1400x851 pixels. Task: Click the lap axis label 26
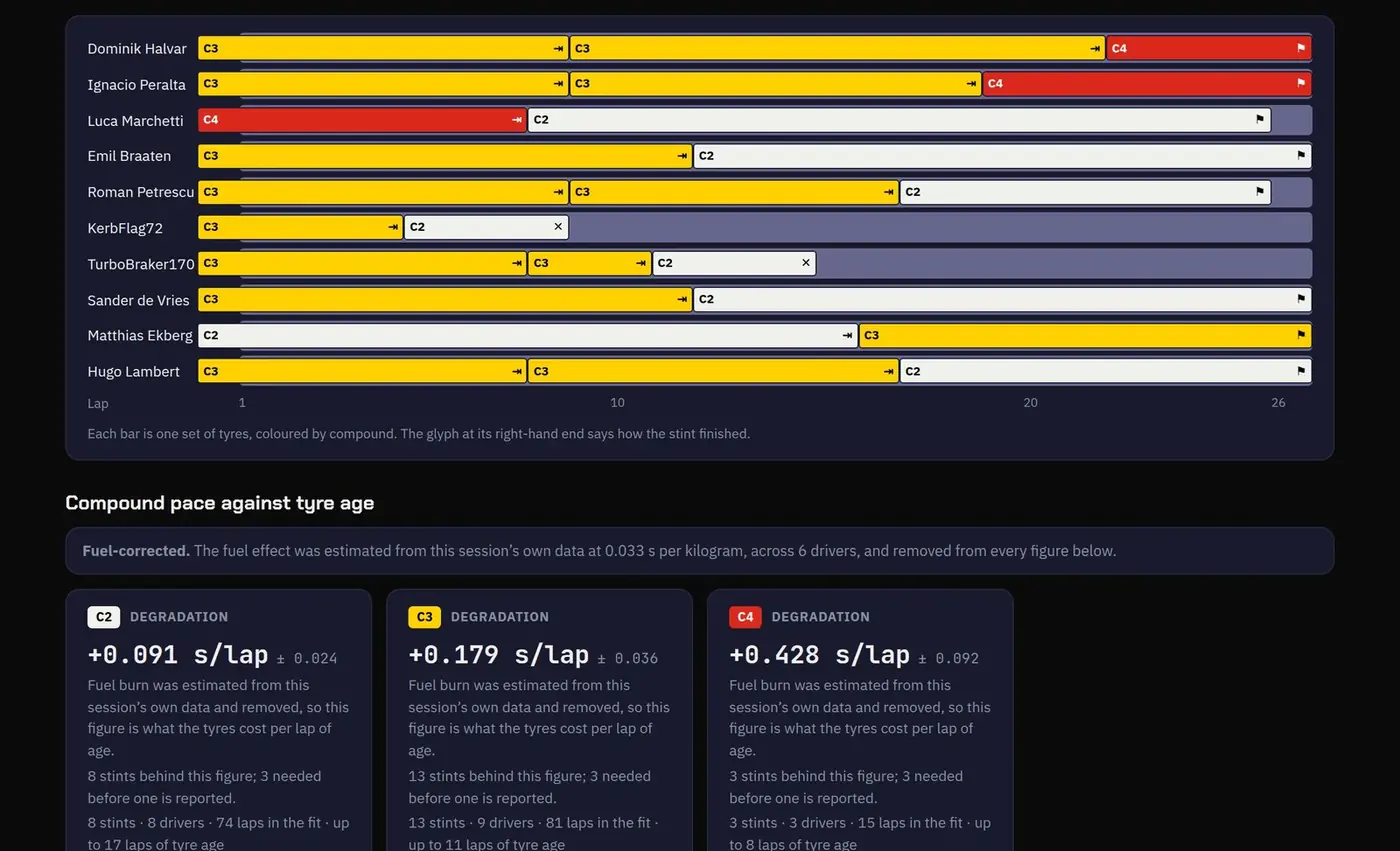[1278, 403]
